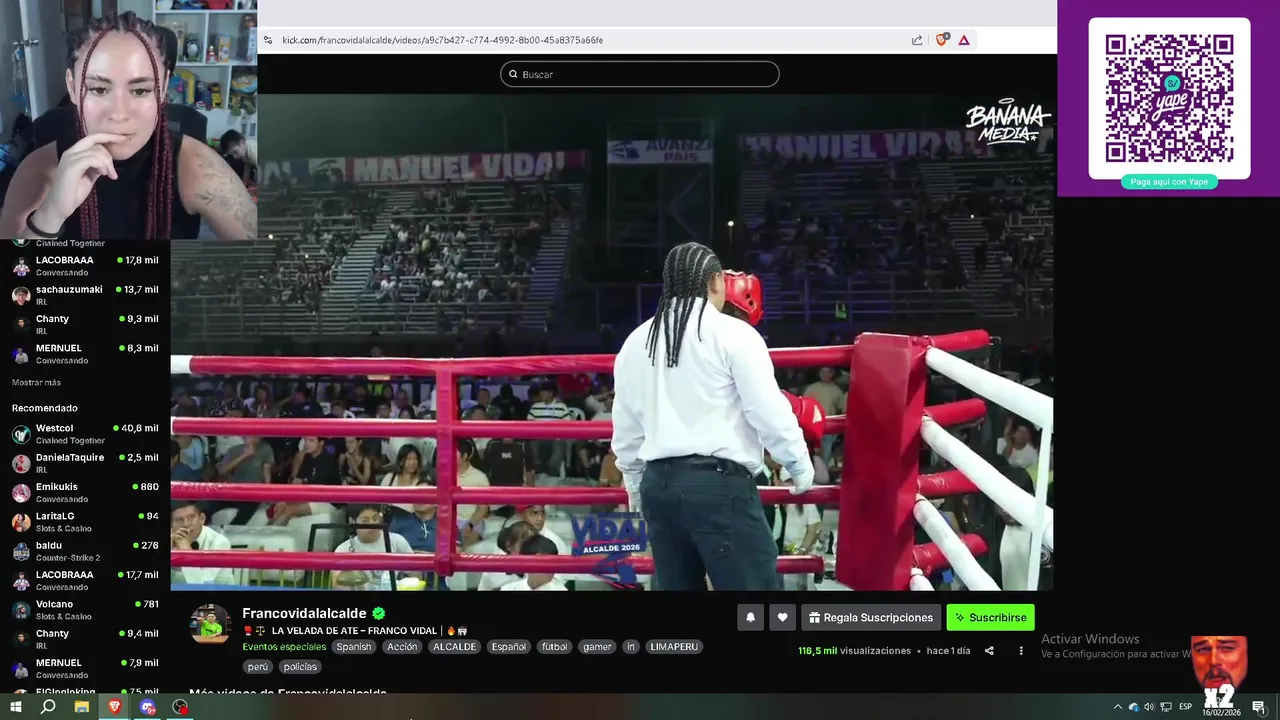Click the Español tag

508,647
